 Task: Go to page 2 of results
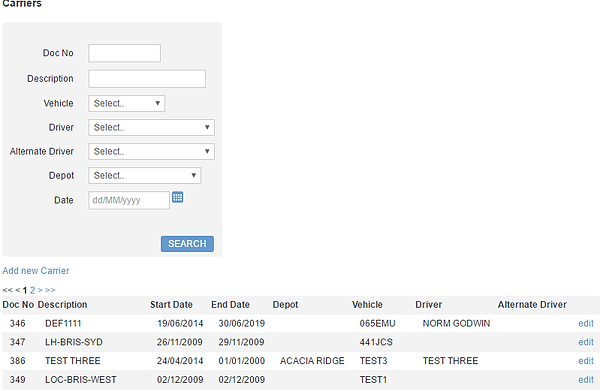pyautogui.click(x=33, y=290)
